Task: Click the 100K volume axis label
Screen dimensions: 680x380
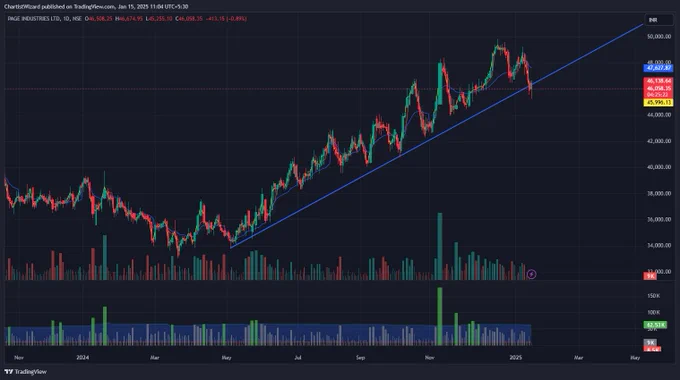Action: click(654, 312)
